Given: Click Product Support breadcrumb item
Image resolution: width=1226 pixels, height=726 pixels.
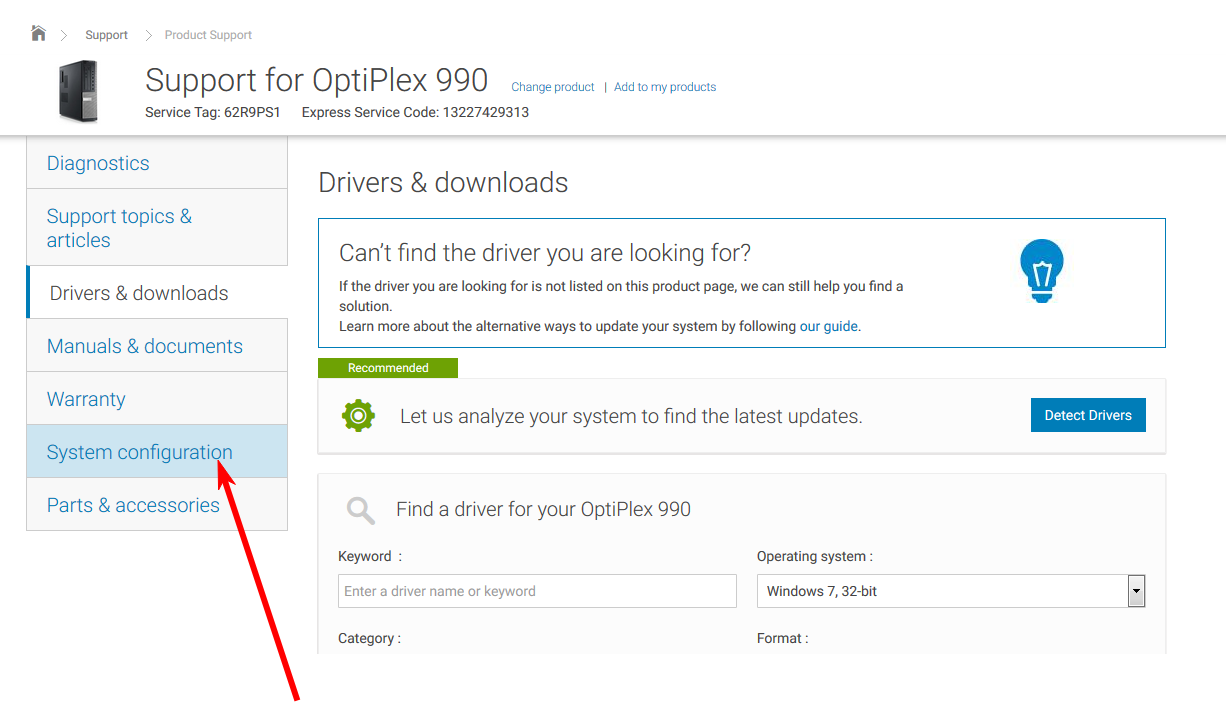Looking at the screenshot, I should tap(208, 35).
